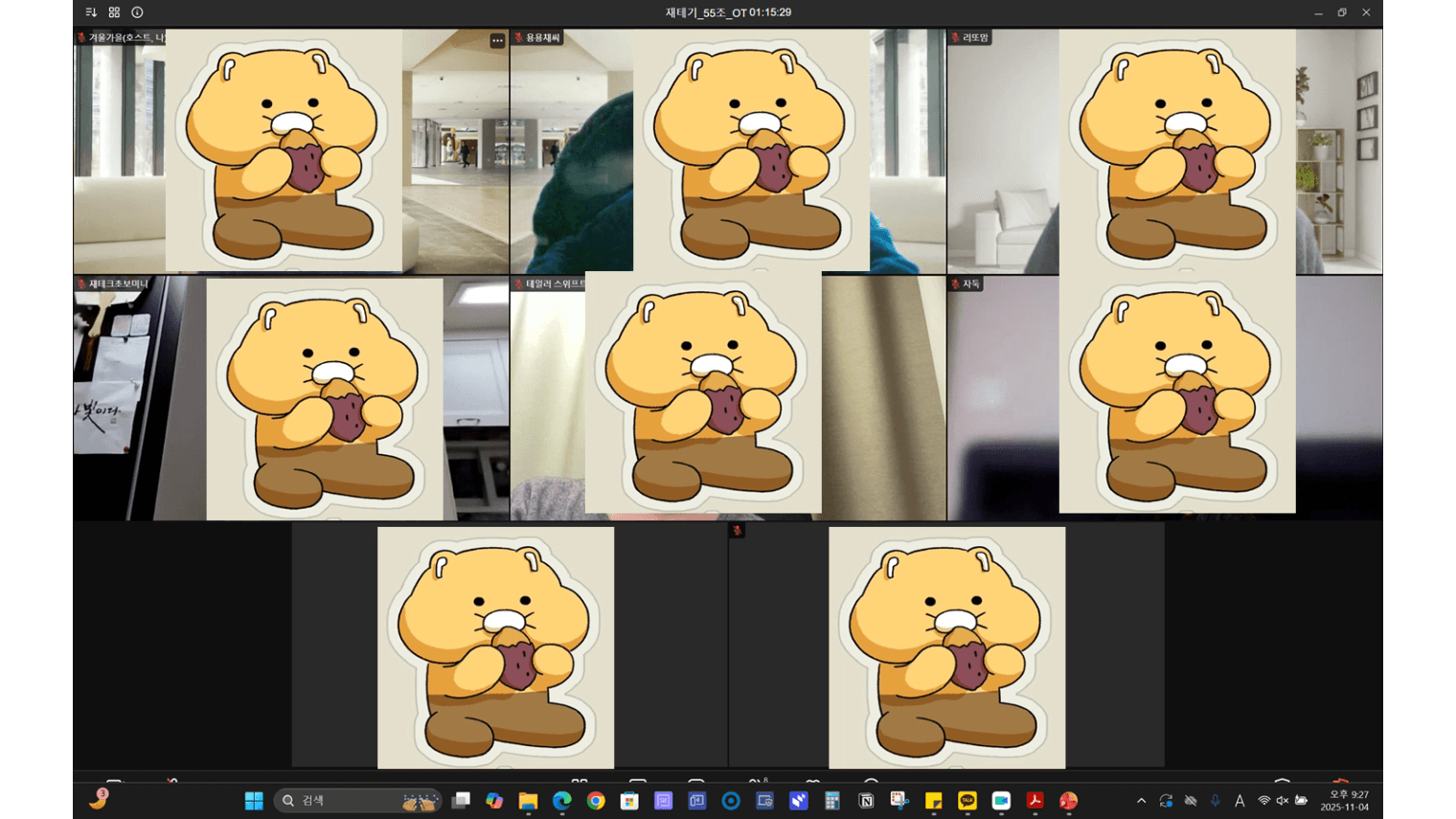This screenshot has width=1456, height=819.
Task: Open File Explorer from the taskbar
Action: click(x=528, y=801)
